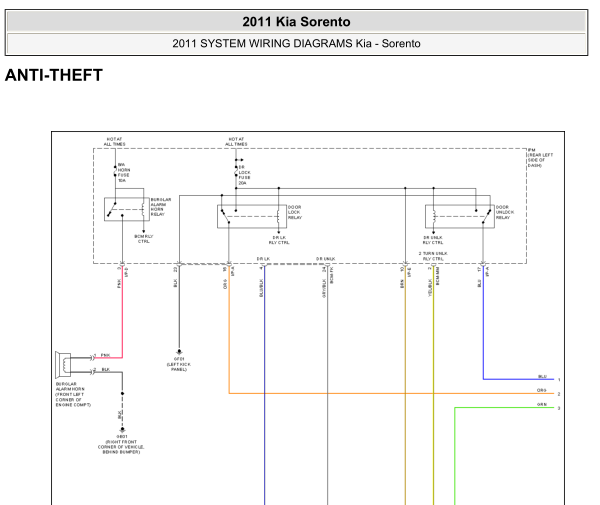The height and width of the screenshot is (505, 600).
Task: Click the burglar alarm horn relay box
Action: 127,209
